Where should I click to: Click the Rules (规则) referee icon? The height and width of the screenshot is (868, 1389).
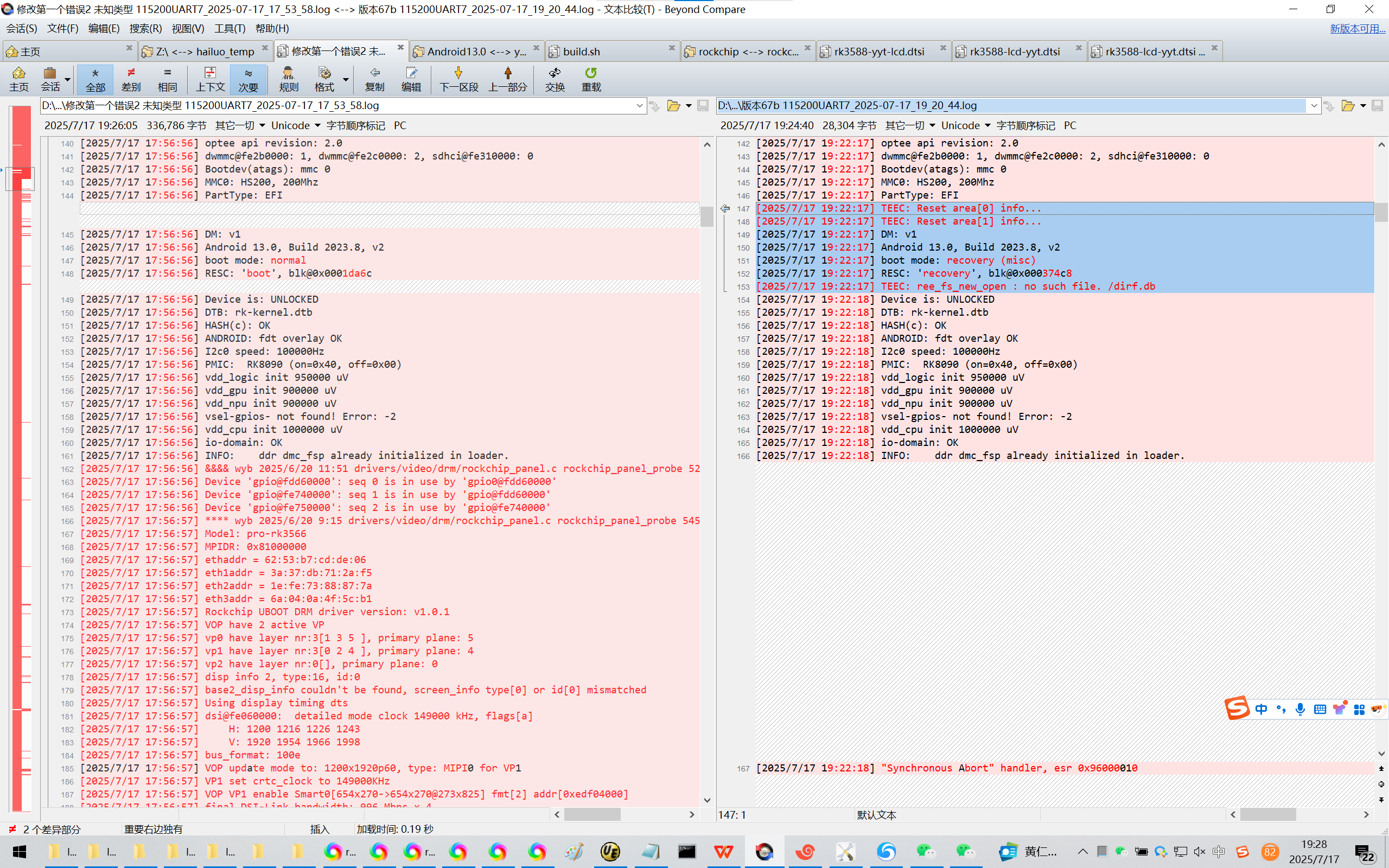288,79
